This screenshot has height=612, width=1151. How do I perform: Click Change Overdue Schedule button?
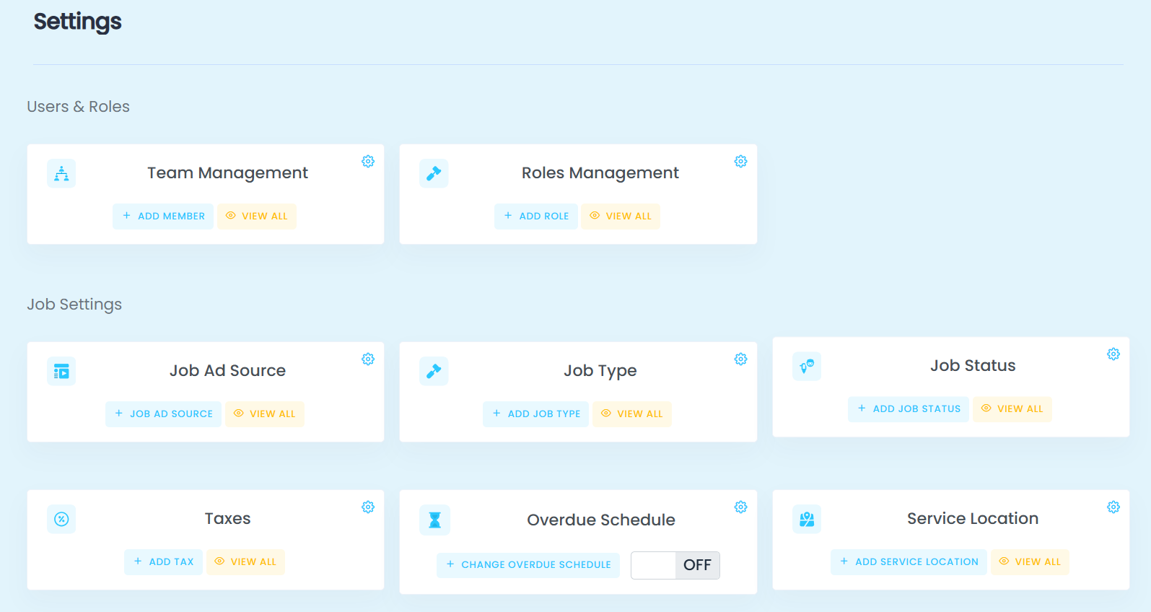[528, 565]
